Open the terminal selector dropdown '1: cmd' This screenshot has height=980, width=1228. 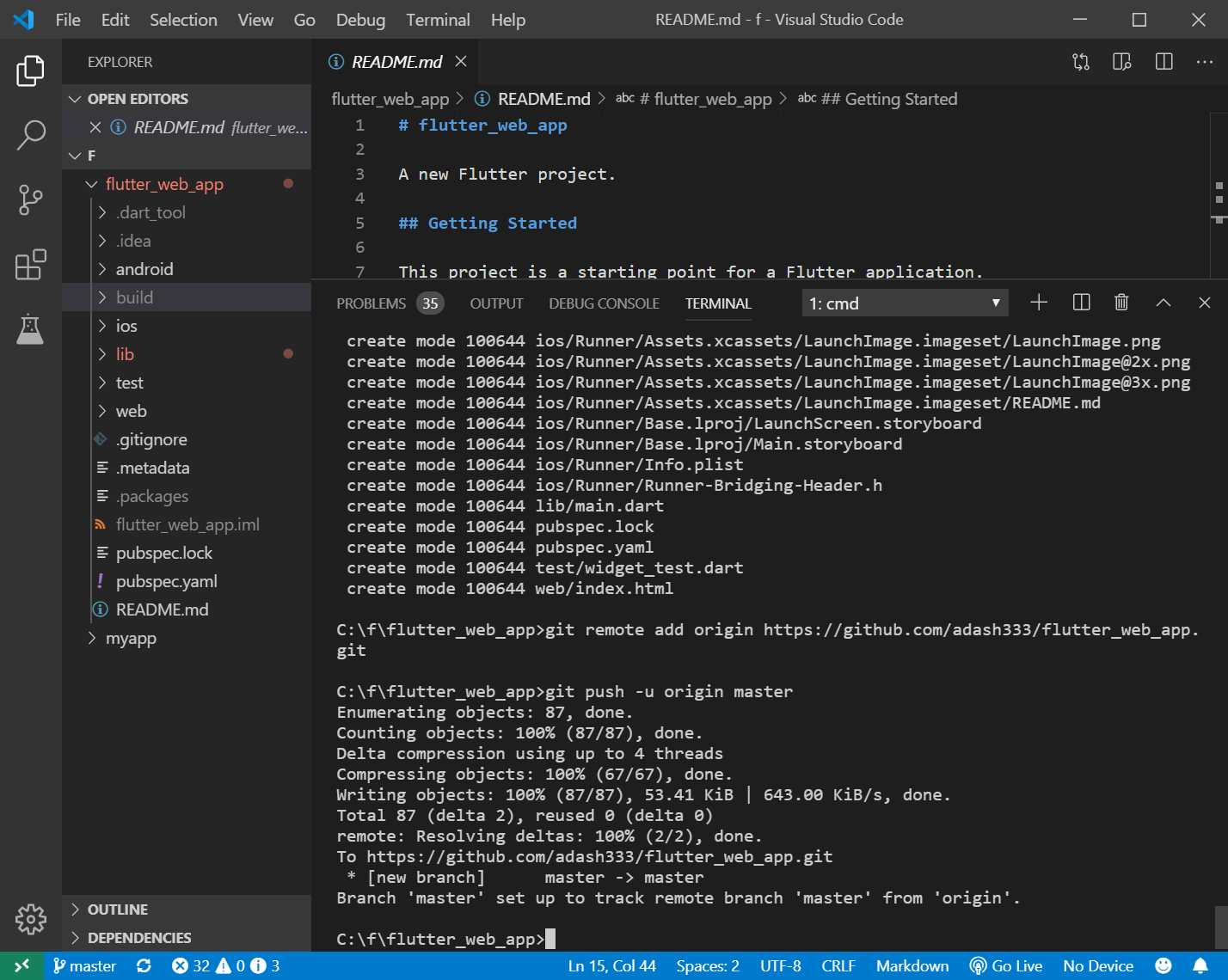[x=904, y=303]
